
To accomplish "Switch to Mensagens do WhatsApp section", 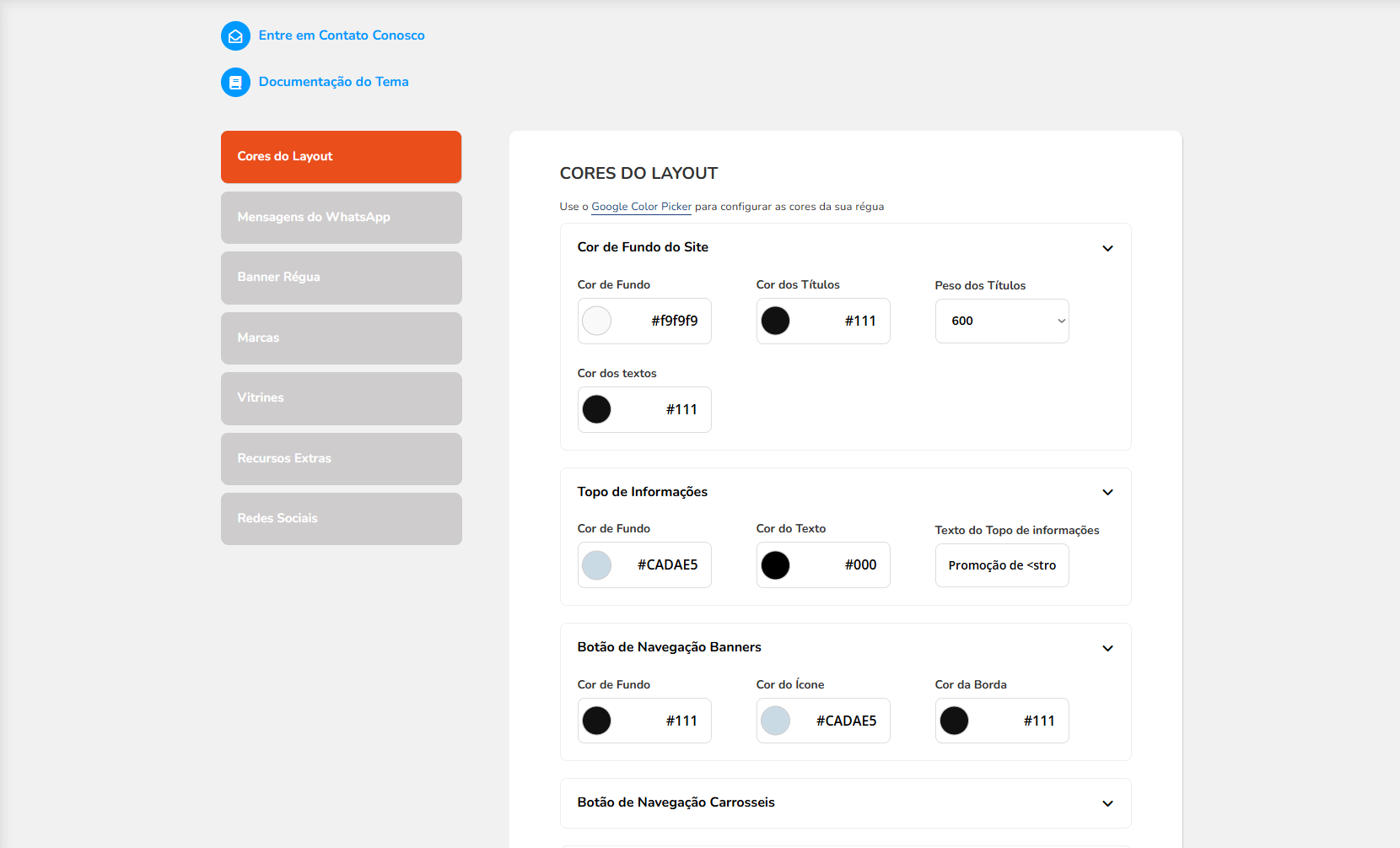I will pyautogui.click(x=341, y=218).
